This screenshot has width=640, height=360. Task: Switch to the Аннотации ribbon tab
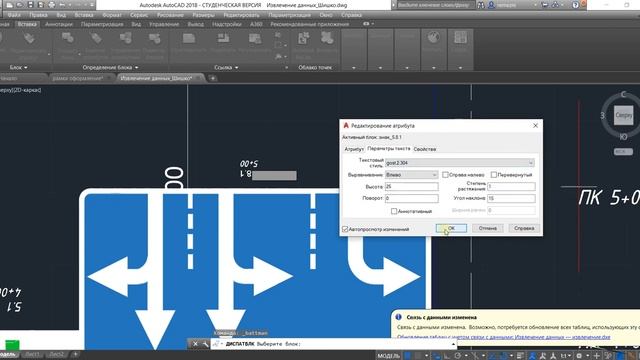coord(59,24)
